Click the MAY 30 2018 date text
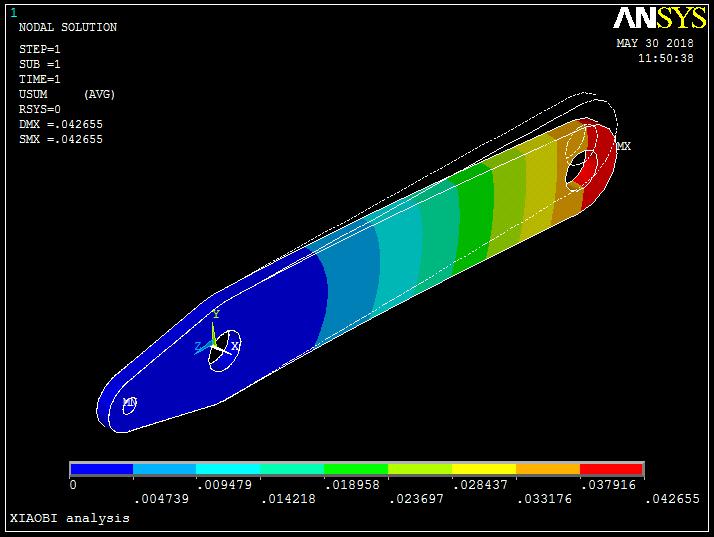 655,43
